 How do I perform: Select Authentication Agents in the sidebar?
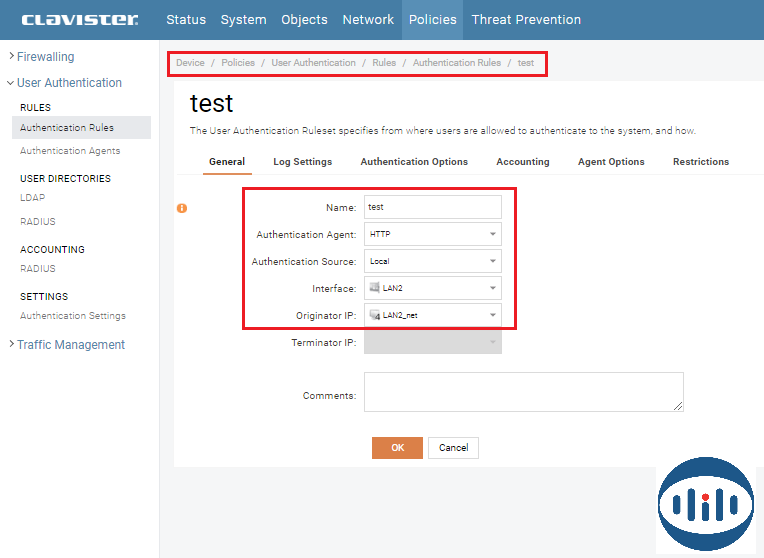70,151
